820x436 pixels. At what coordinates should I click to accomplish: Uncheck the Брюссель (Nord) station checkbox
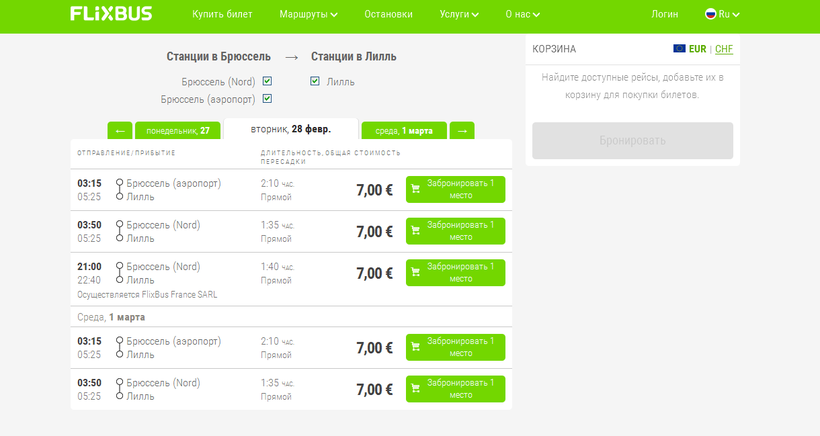(267, 81)
